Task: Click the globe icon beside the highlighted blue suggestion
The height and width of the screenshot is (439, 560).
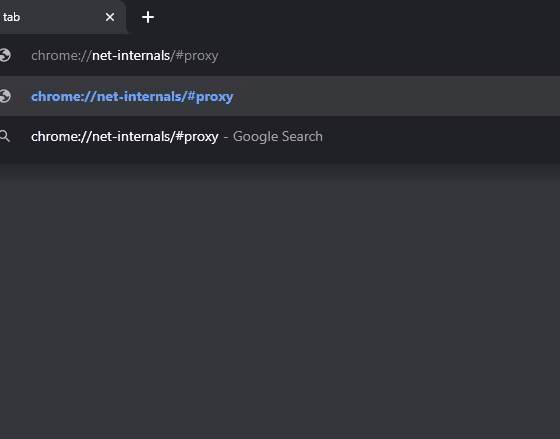Action: tap(5, 96)
